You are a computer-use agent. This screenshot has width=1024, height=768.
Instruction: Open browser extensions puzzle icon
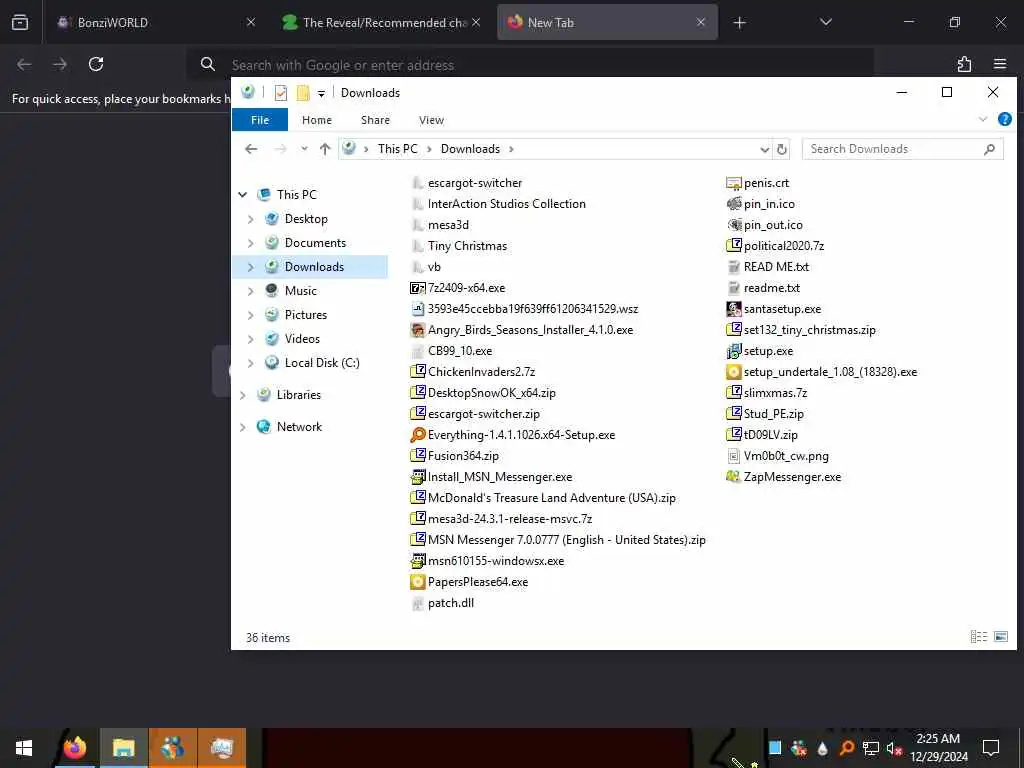tap(964, 64)
